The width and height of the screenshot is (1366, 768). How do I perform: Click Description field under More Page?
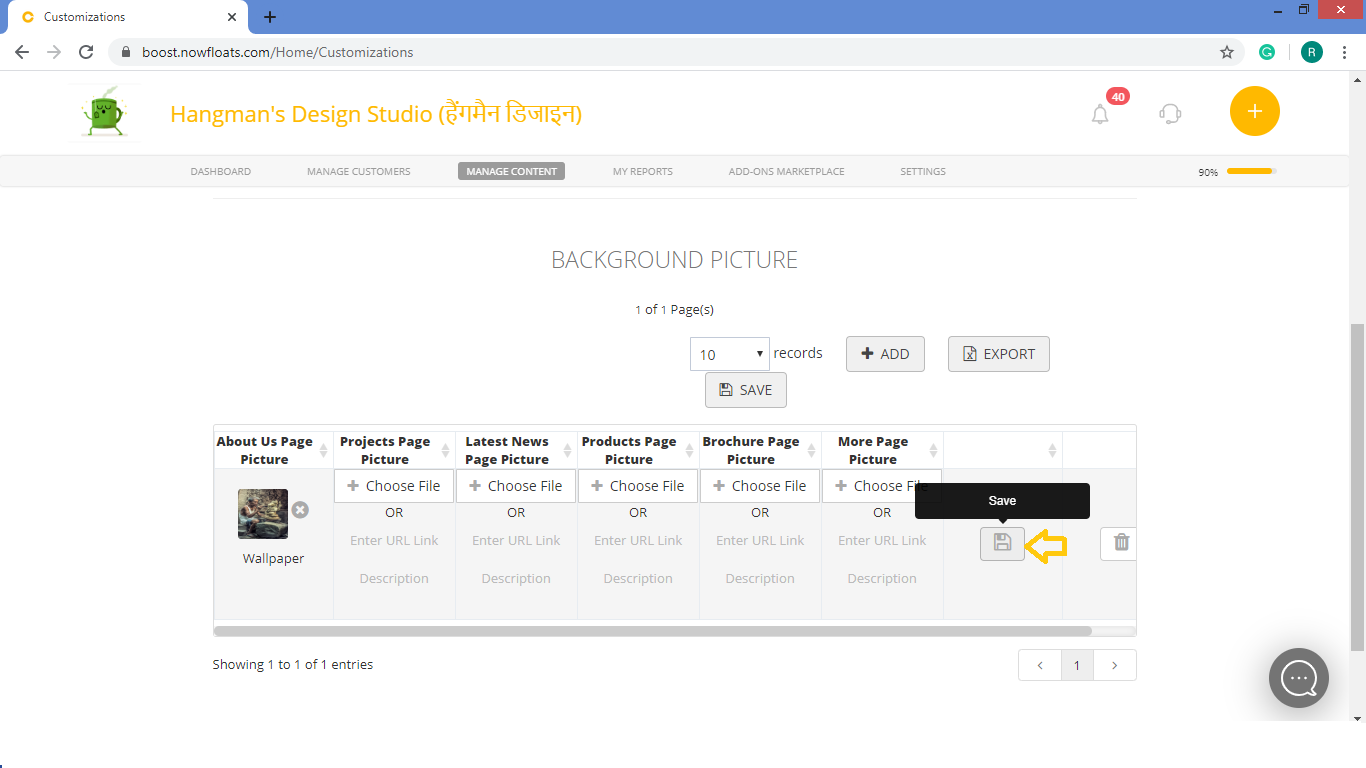coord(882,578)
